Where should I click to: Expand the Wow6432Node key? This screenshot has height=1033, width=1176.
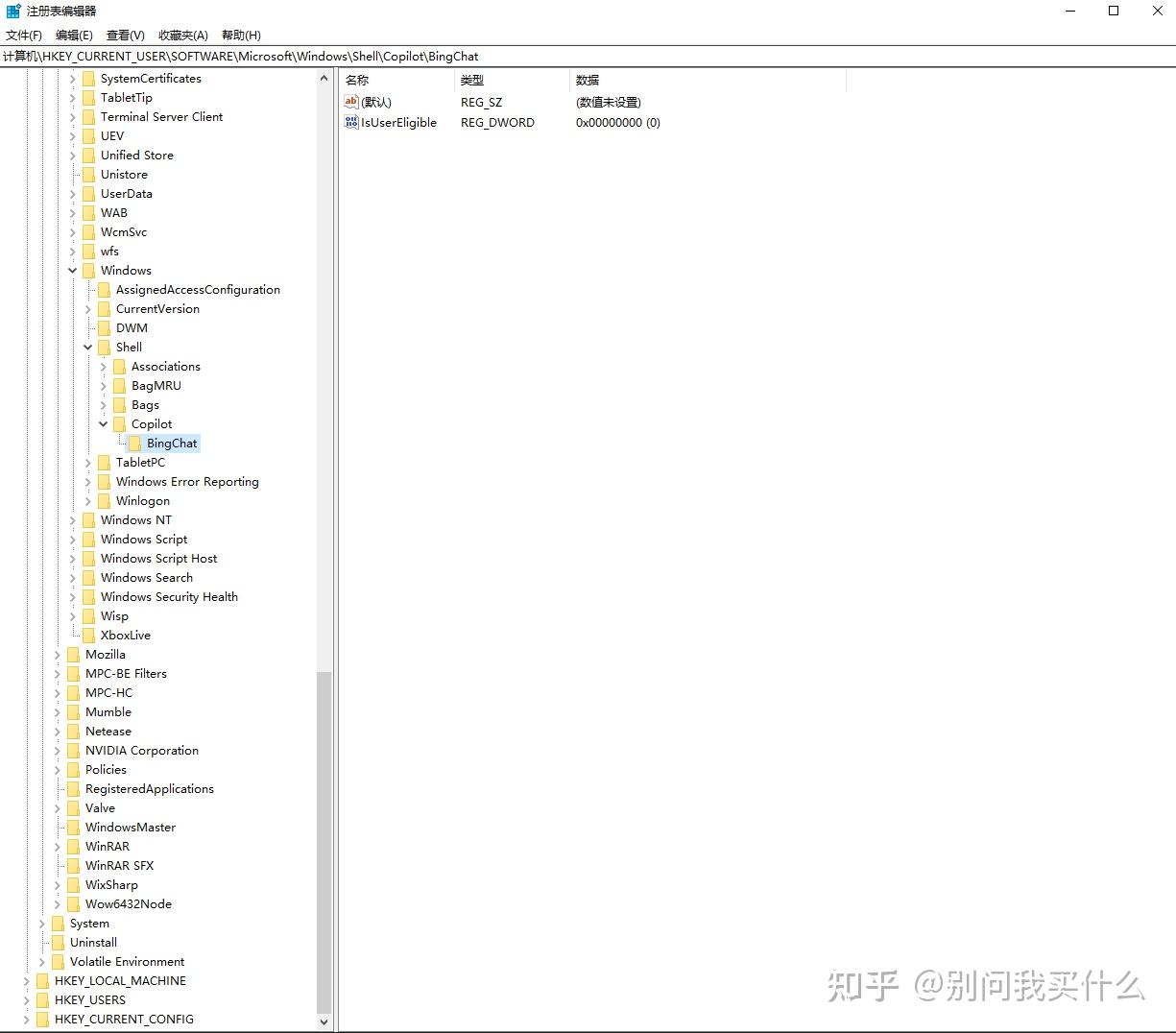click(58, 904)
